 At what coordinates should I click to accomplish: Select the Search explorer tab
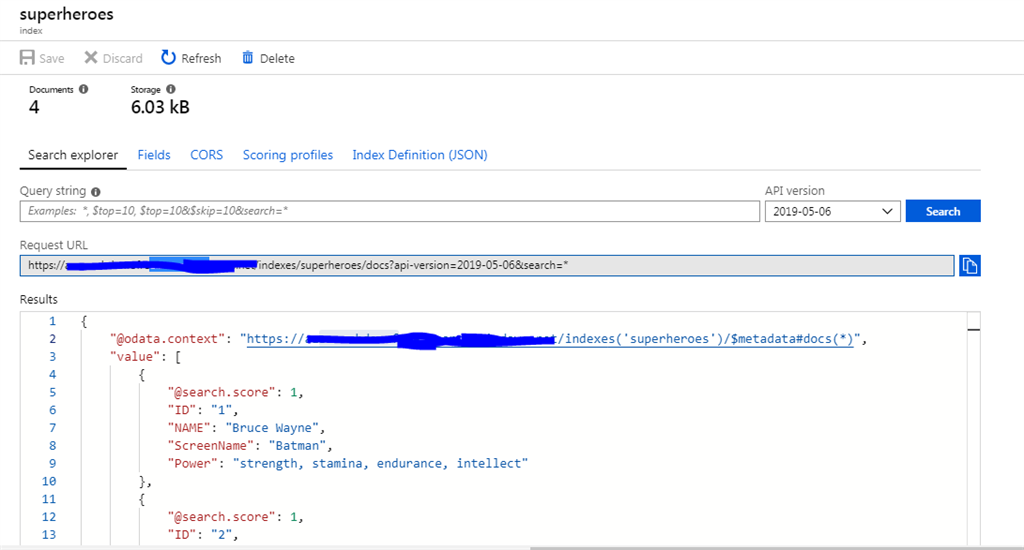coord(72,155)
